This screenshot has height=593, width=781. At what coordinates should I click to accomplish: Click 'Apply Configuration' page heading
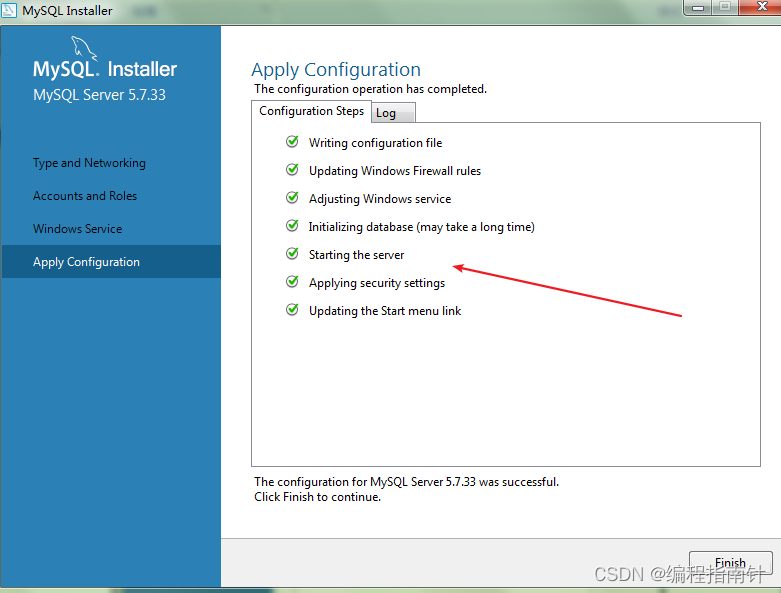tap(336, 70)
